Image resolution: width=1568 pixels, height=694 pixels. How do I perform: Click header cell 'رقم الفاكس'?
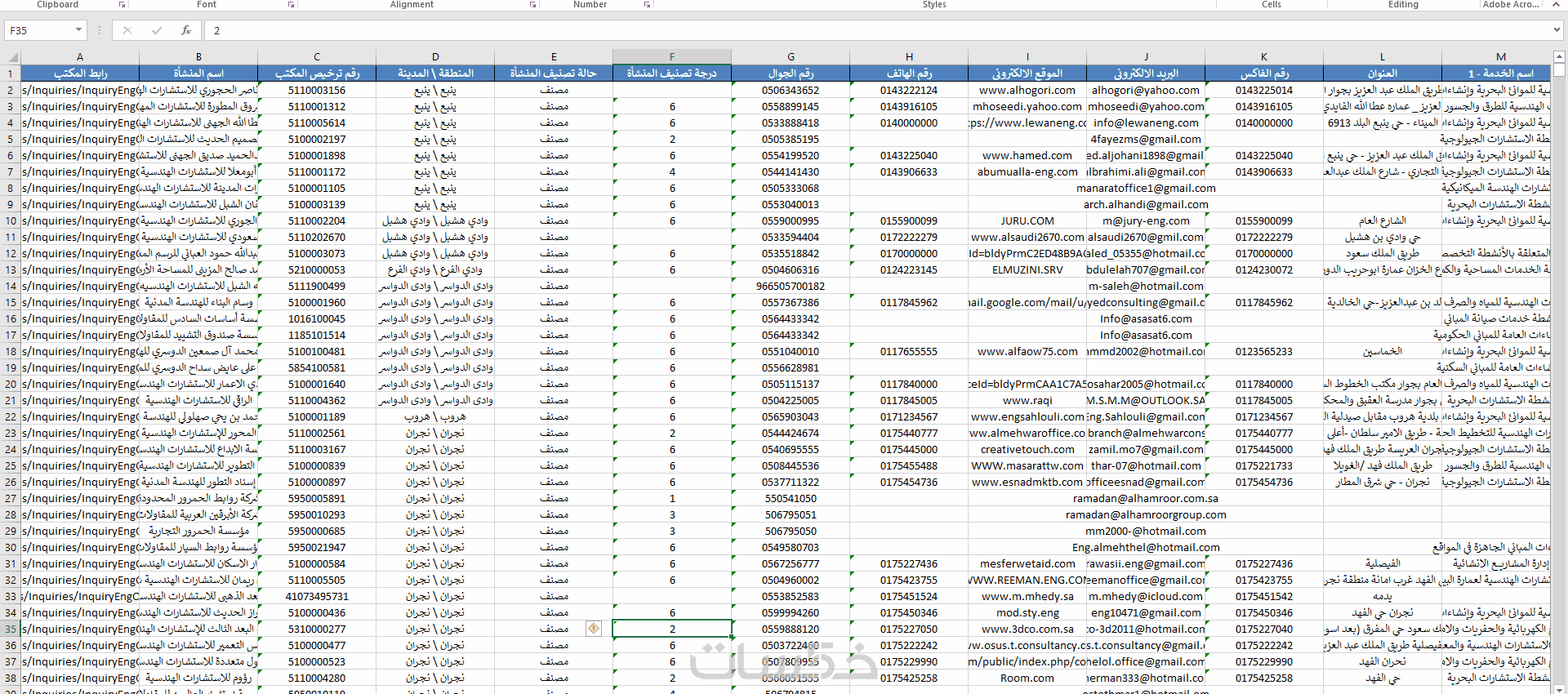pos(1264,73)
